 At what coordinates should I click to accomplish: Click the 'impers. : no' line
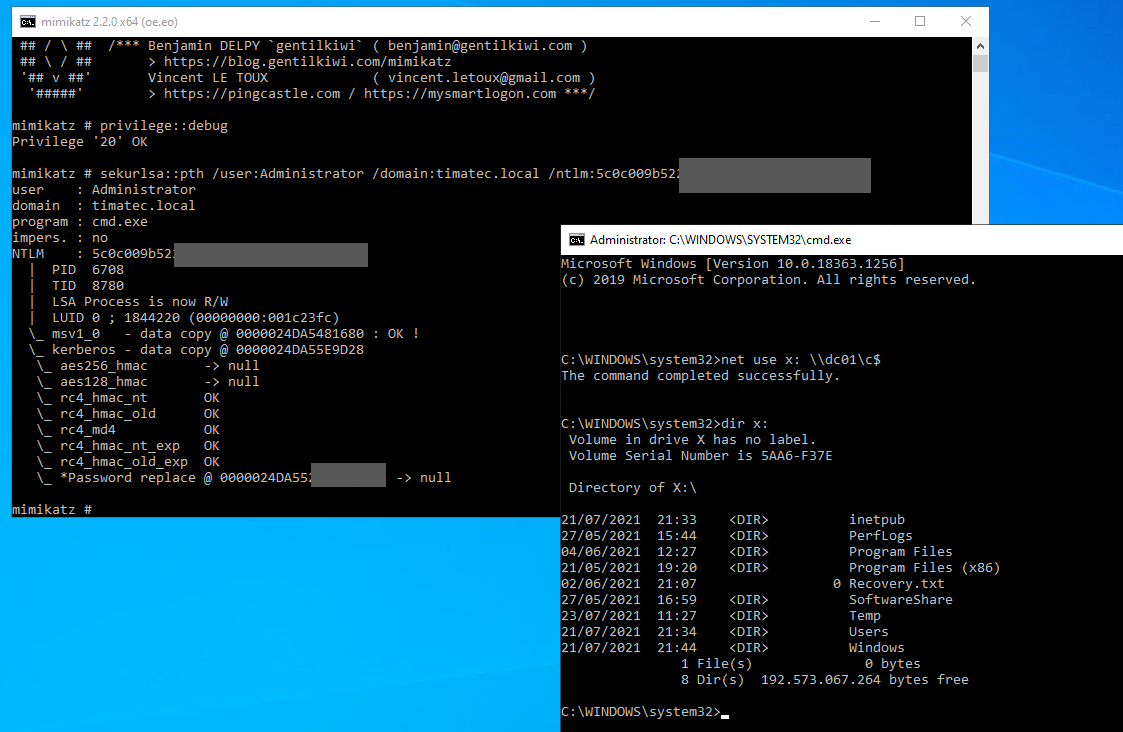point(60,238)
